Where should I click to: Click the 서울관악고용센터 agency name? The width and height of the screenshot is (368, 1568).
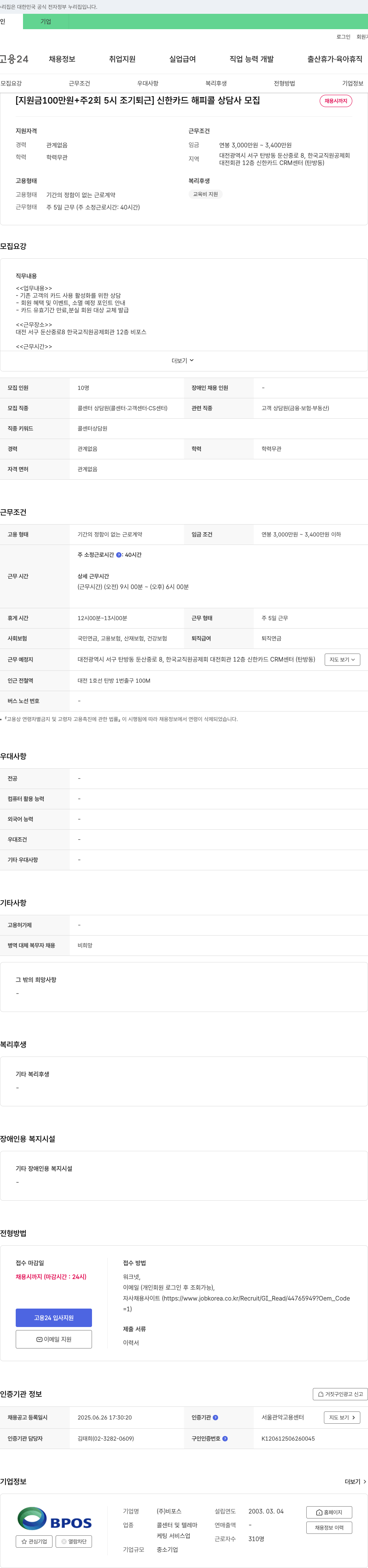283,1418
